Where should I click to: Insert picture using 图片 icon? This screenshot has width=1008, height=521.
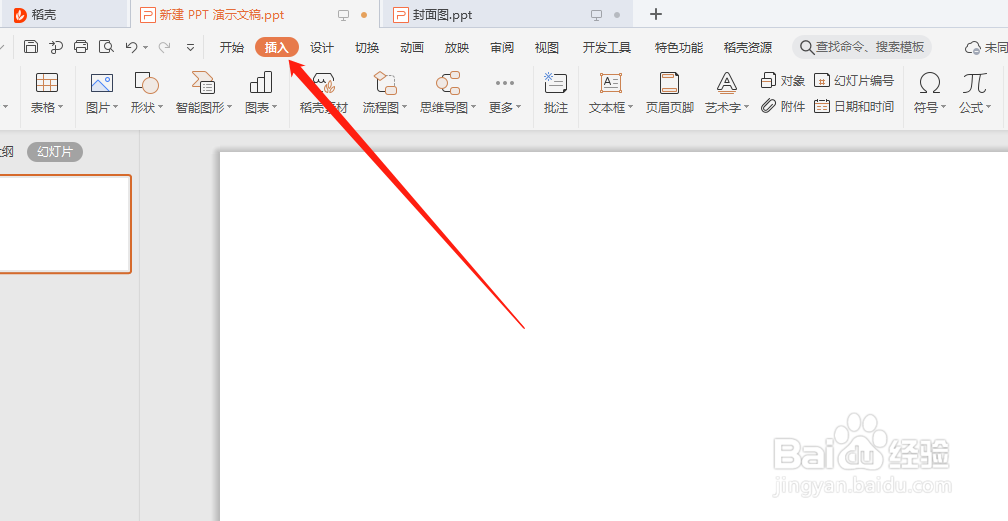point(102,83)
